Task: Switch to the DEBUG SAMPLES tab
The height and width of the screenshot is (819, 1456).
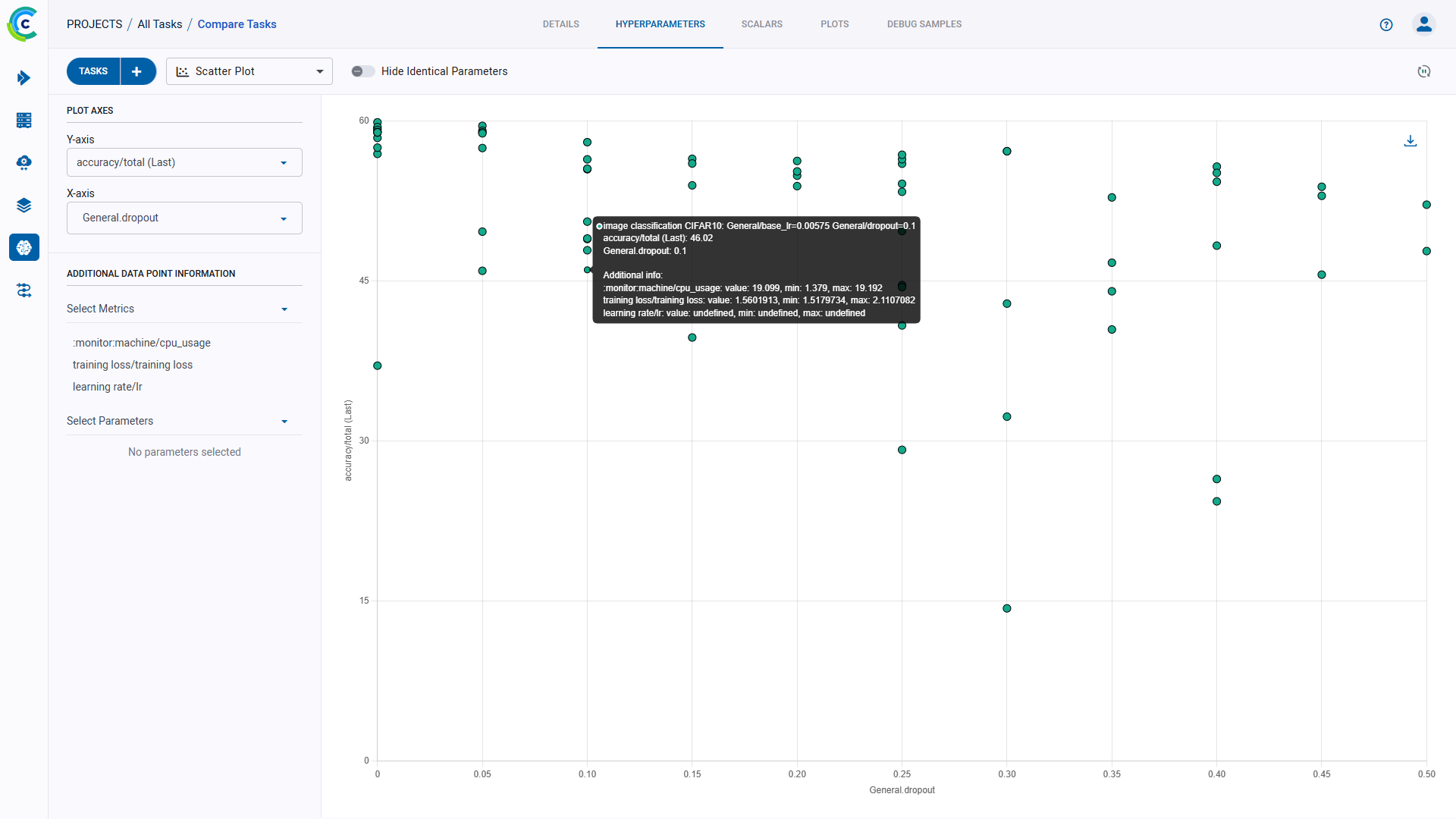Action: coord(924,24)
